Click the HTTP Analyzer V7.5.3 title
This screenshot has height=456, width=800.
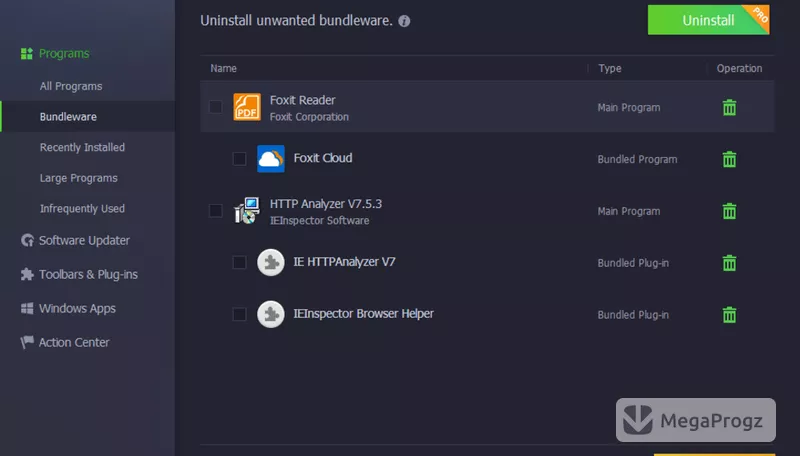point(326,204)
